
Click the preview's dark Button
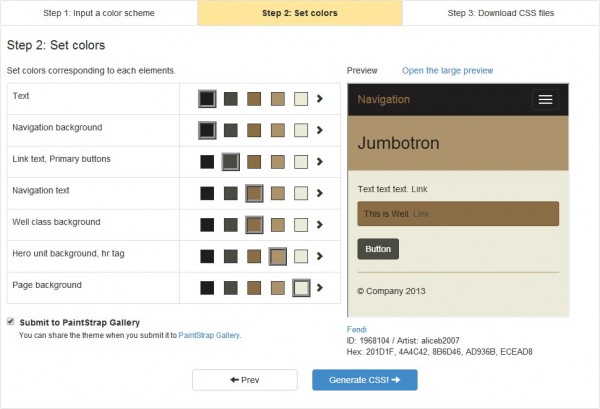378,249
